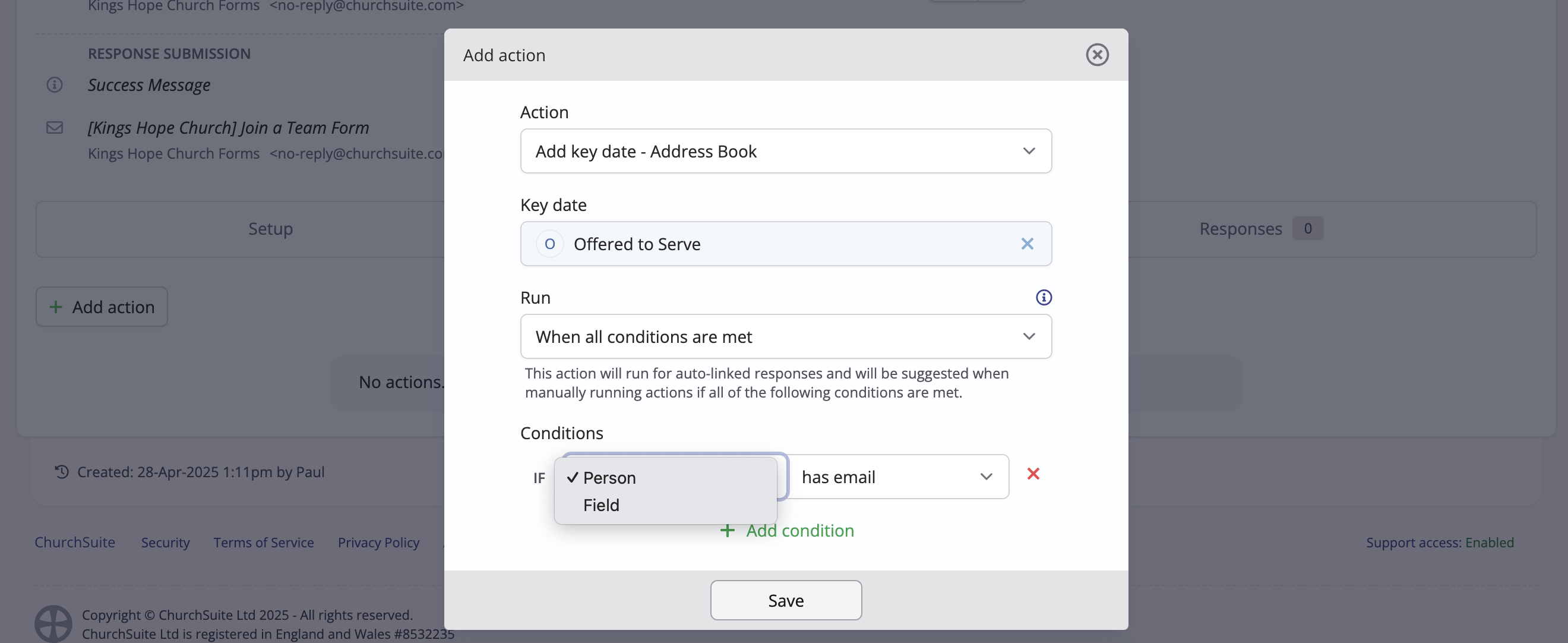Open the Success Message item
This screenshot has height=643, width=1568.
point(149,84)
